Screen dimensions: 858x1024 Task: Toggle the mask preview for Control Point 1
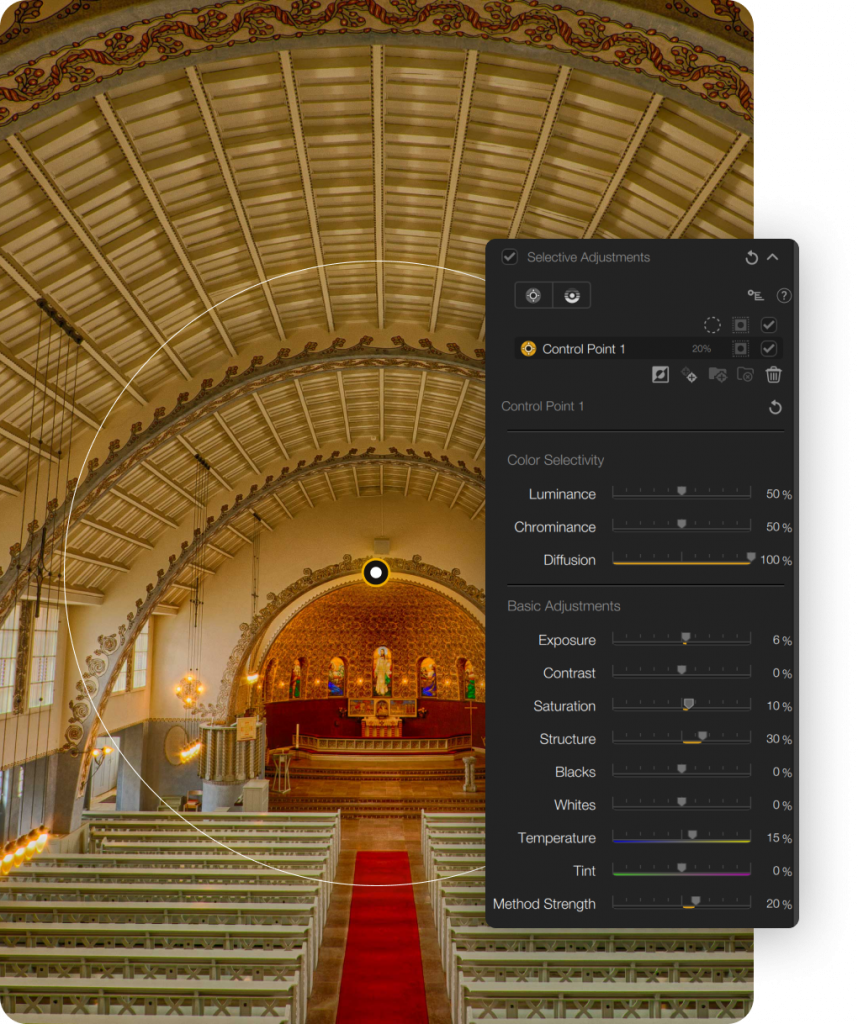point(743,348)
